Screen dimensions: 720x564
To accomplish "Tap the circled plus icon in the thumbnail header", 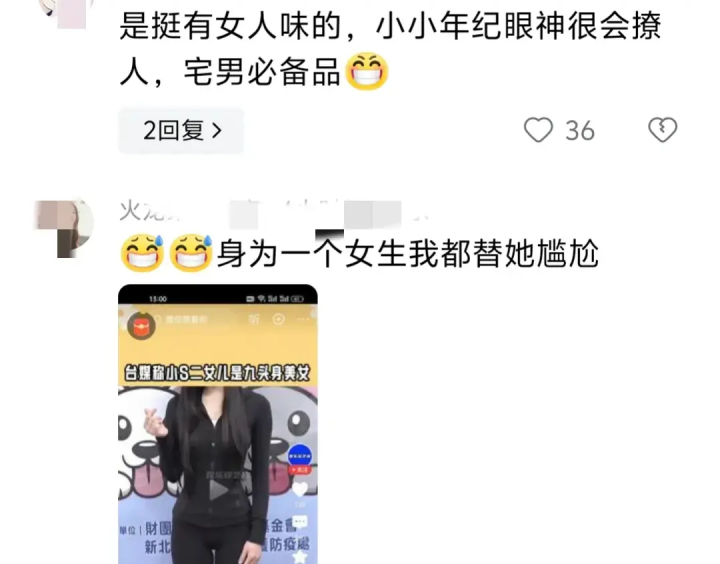I will pyautogui.click(x=278, y=319).
